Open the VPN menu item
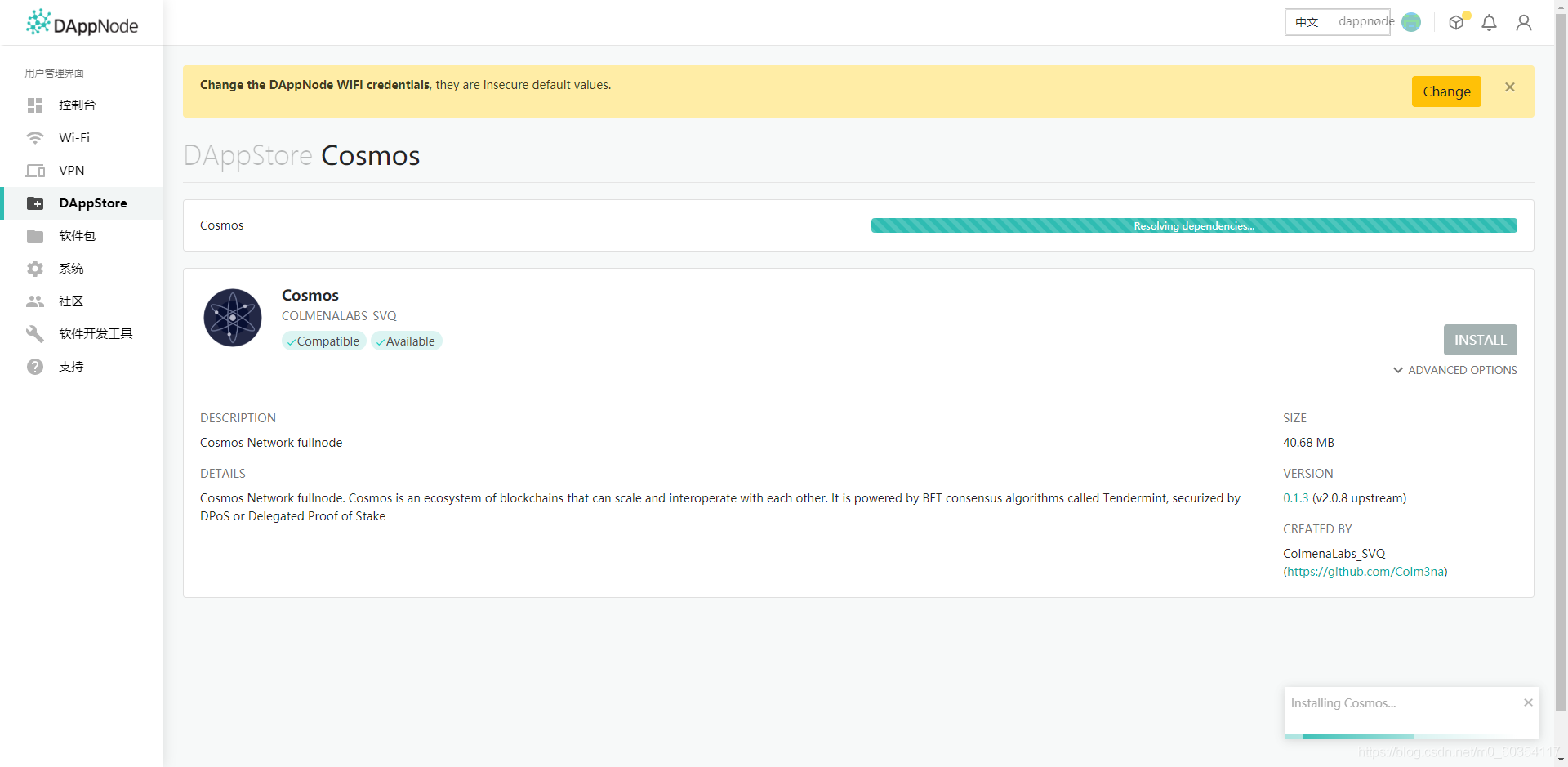1568x767 pixels. pos(83,171)
